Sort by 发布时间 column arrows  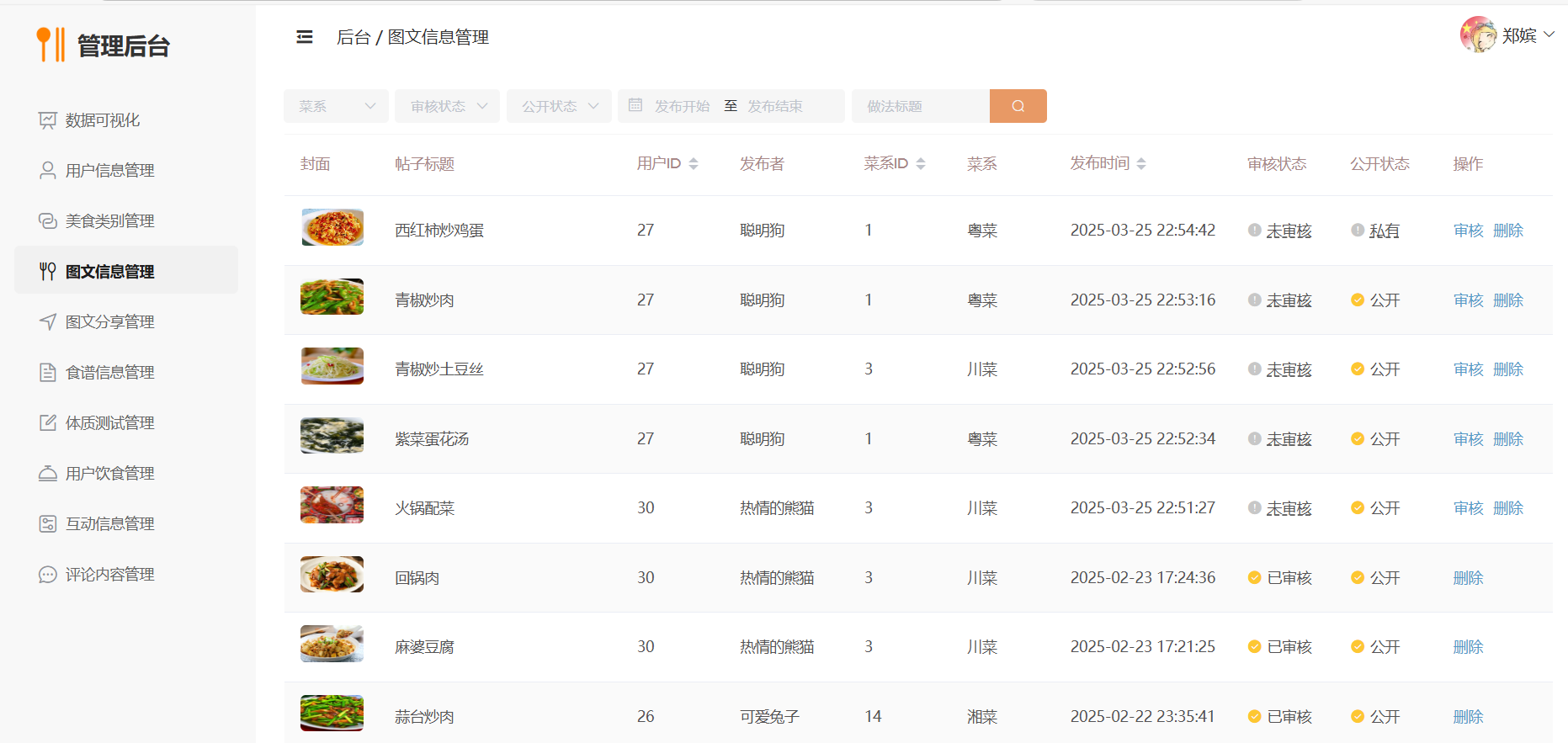tap(1141, 163)
